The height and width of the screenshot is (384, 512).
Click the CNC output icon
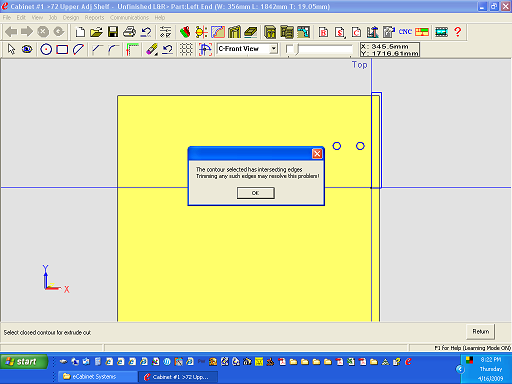(405, 32)
